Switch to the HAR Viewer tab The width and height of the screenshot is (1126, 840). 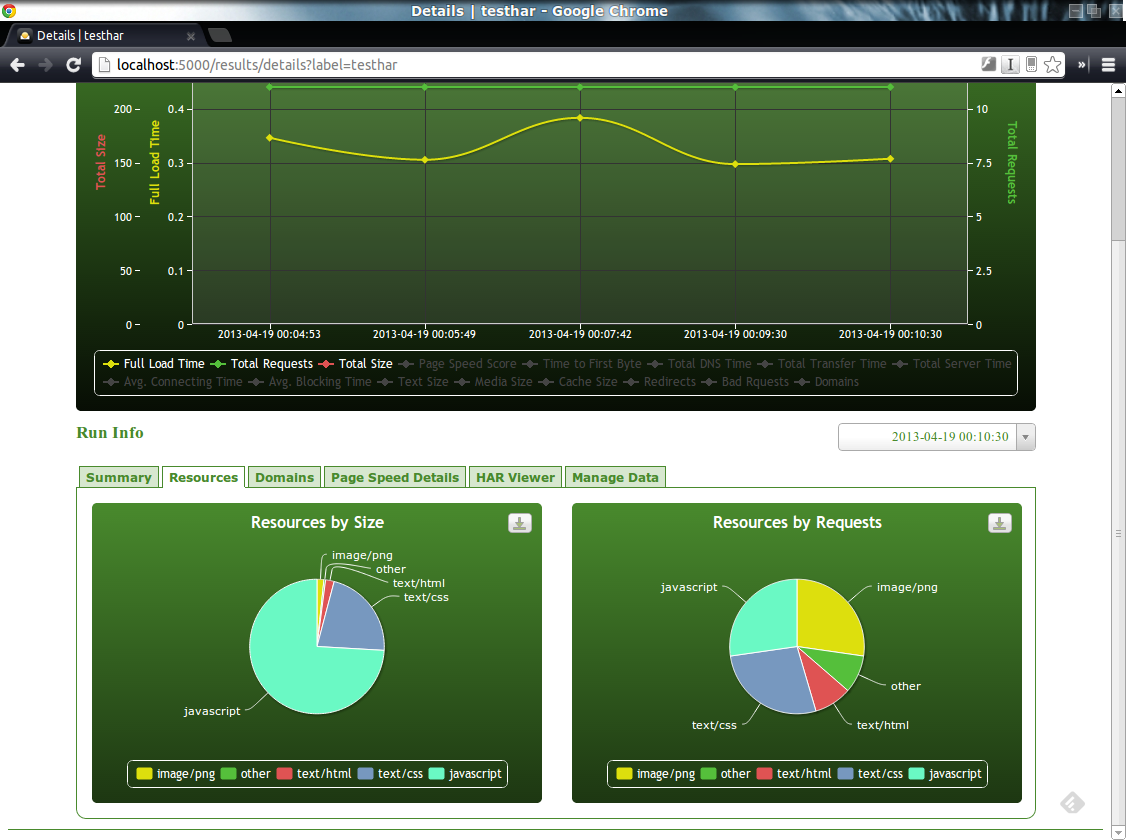(x=516, y=477)
